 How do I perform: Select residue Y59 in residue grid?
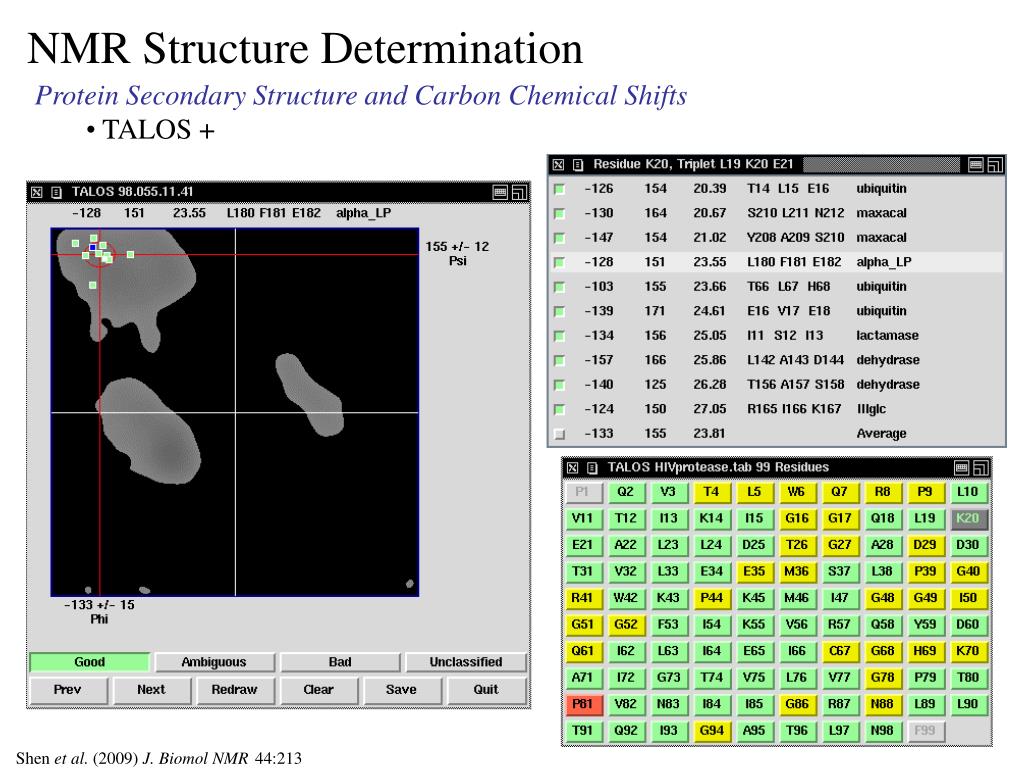[925, 625]
